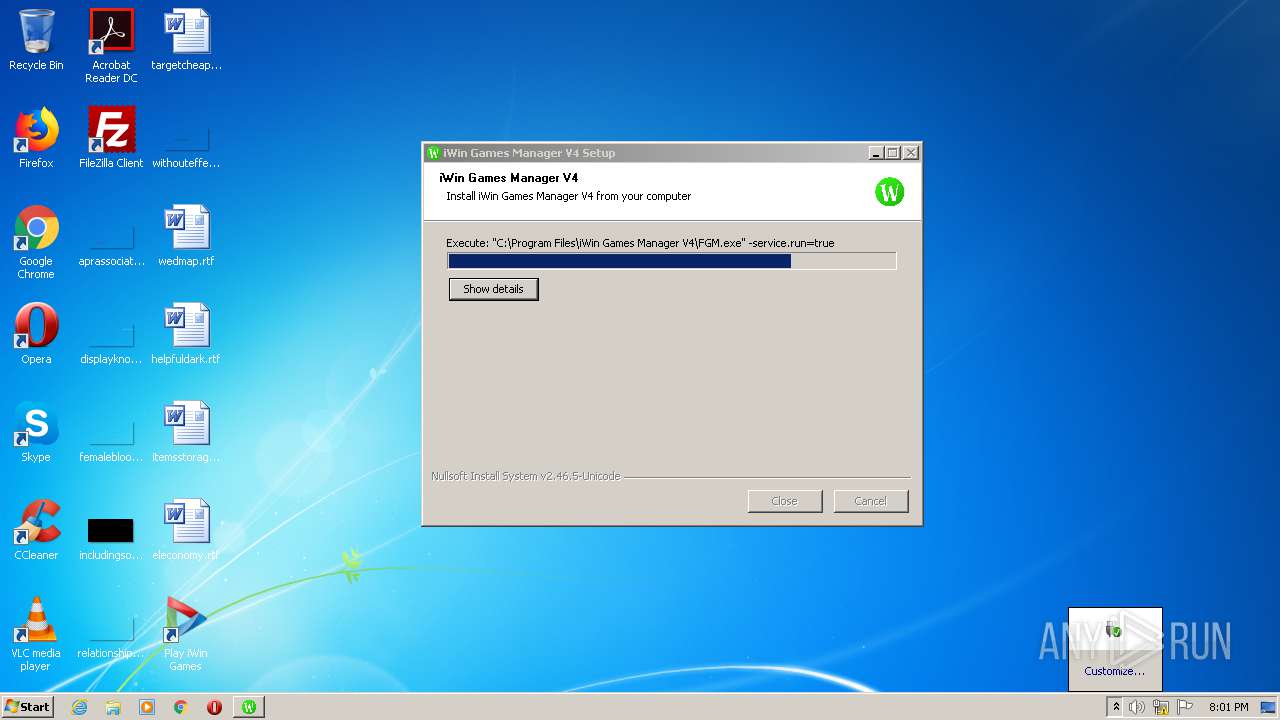1280x720 pixels.
Task: Launch Google Chrome from the desktop
Action: pos(36,242)
